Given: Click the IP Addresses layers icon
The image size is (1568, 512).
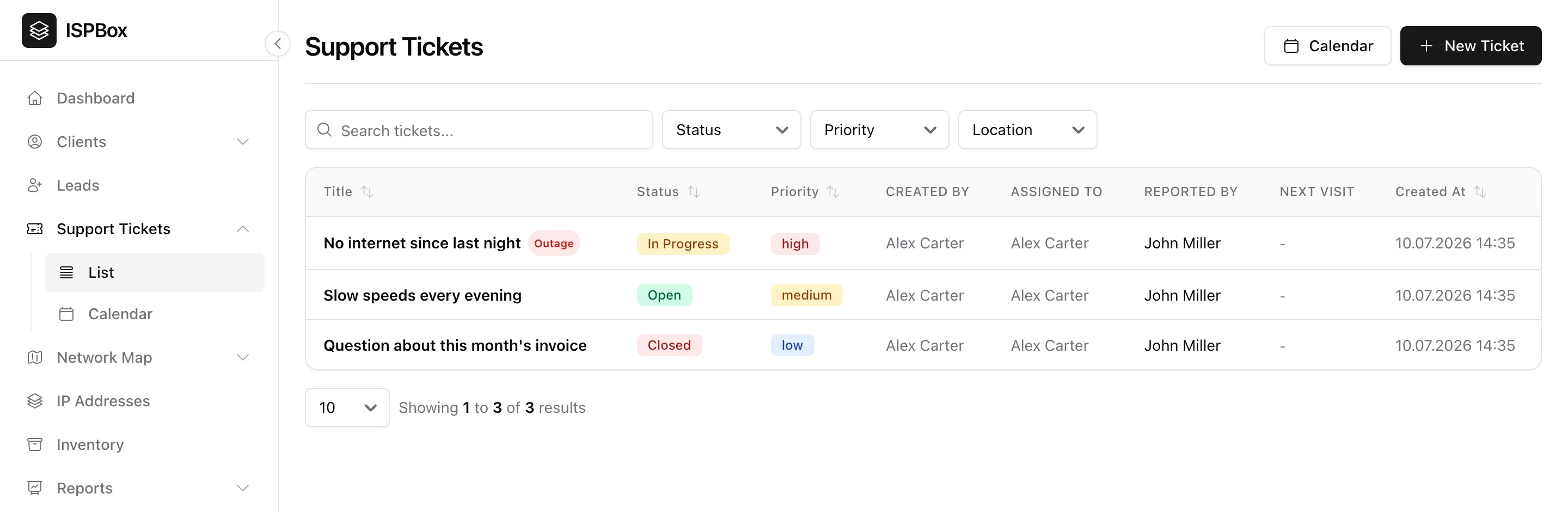Looking at the screenshot, I should (x=35, y=401).
